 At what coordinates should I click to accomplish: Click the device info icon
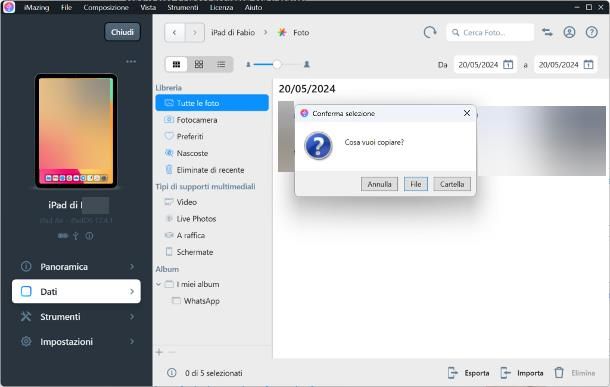[x=89, y=236]
